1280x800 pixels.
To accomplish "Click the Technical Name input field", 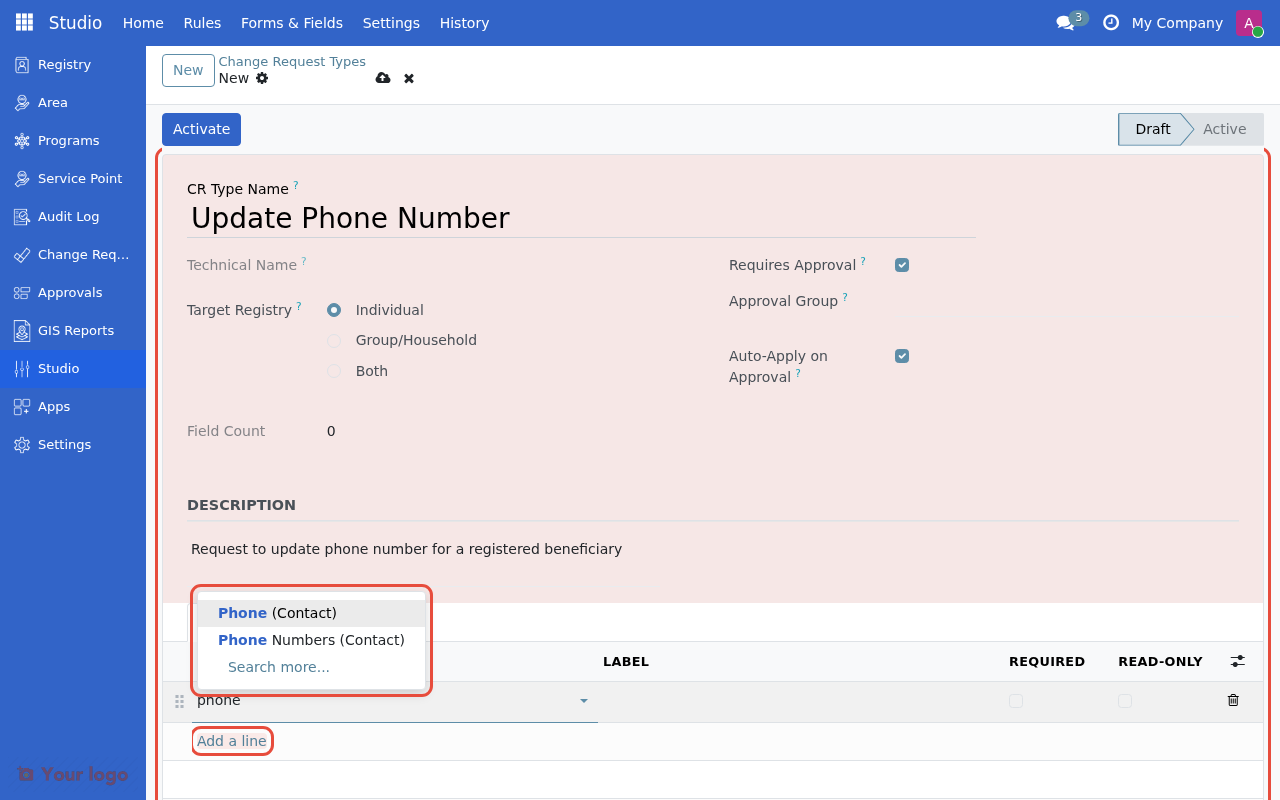I will [450, 265].
